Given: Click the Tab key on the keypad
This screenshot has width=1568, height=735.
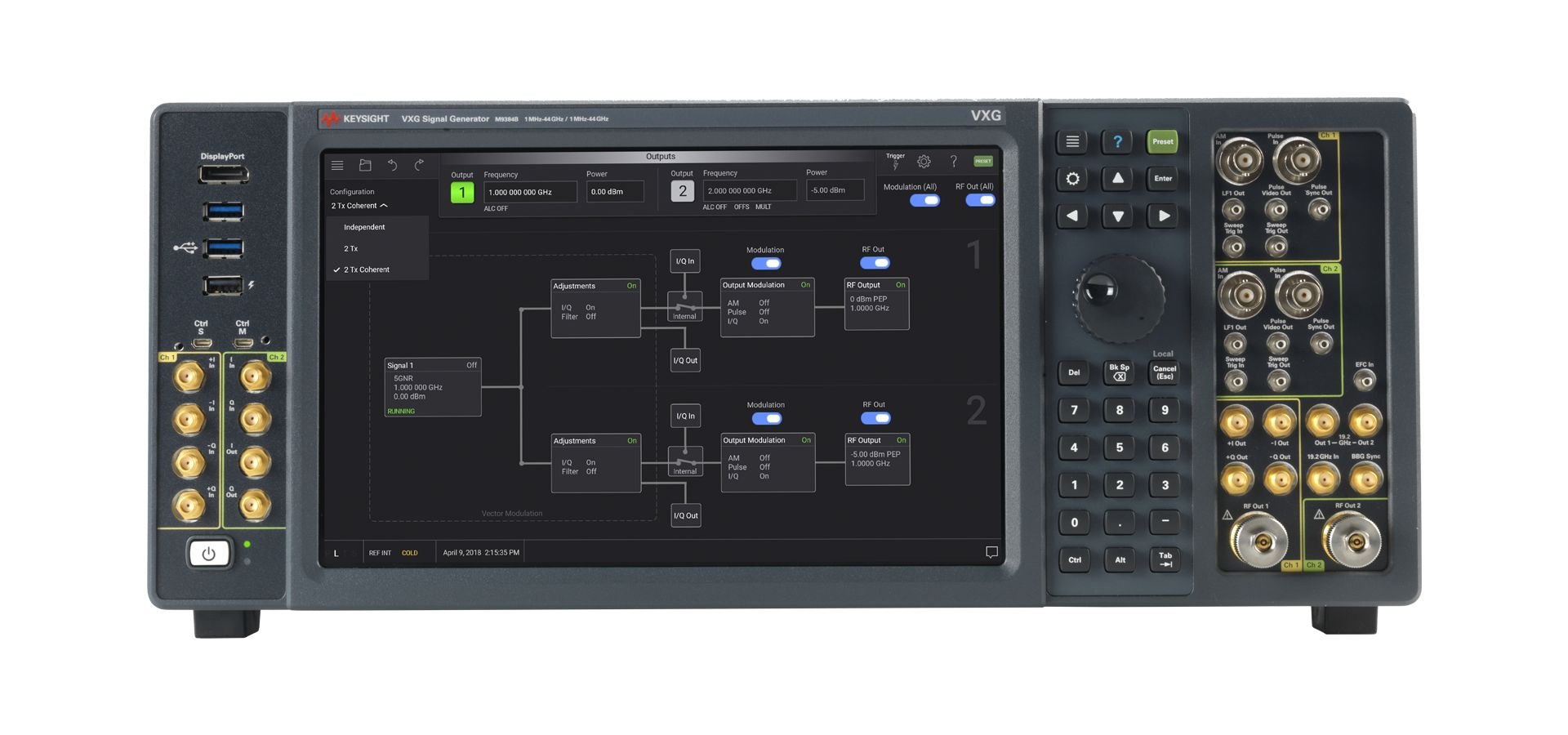Looking at the screenshot, I should click(x=1165, y=559).
